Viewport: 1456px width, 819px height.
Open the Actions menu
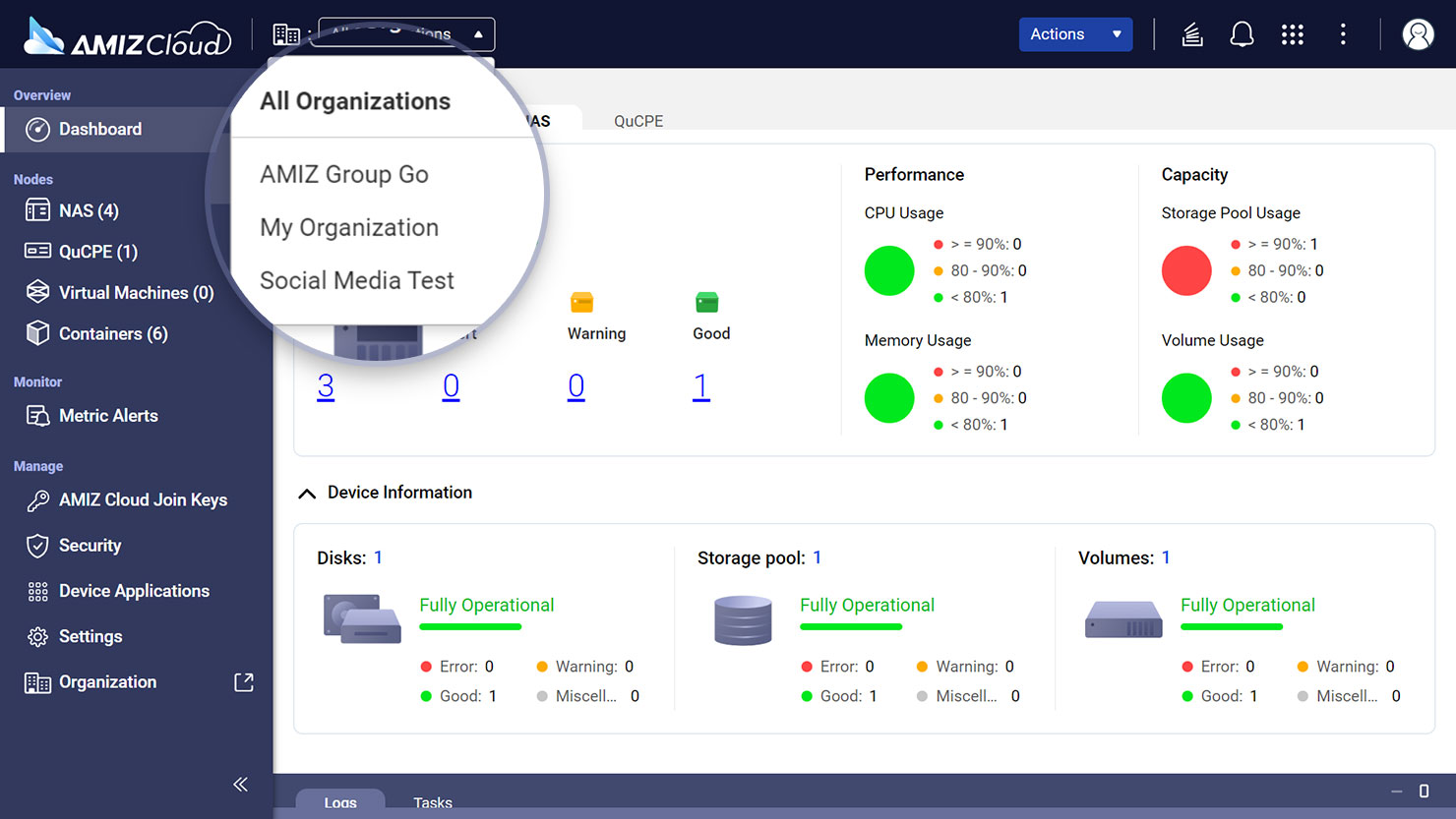tap(1075, 33)
